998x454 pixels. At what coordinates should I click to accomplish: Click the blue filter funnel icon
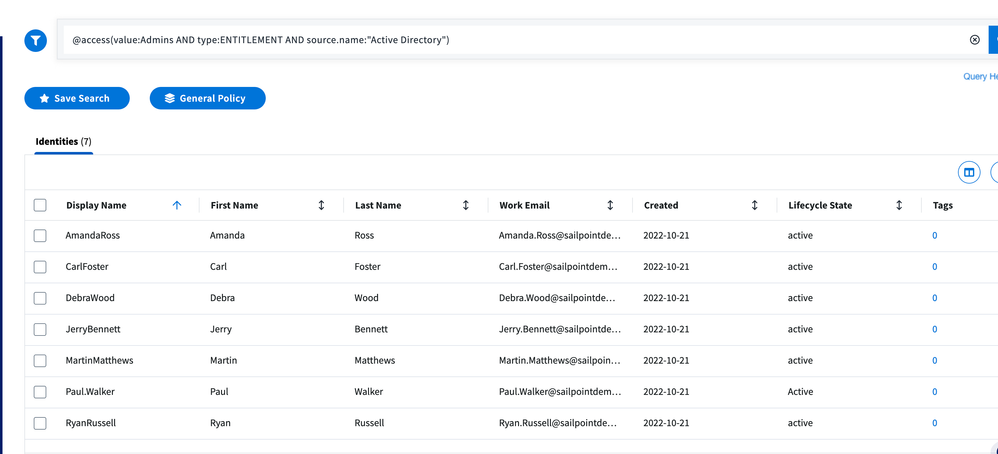point(36,40)
